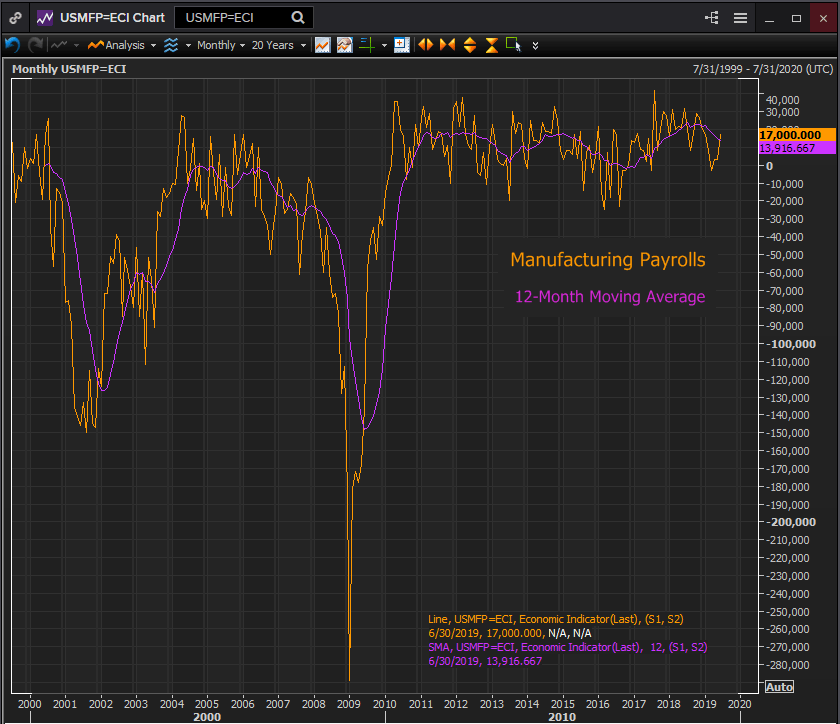
Task: Open the chart-type dropdown arrow
Action: 77,46
